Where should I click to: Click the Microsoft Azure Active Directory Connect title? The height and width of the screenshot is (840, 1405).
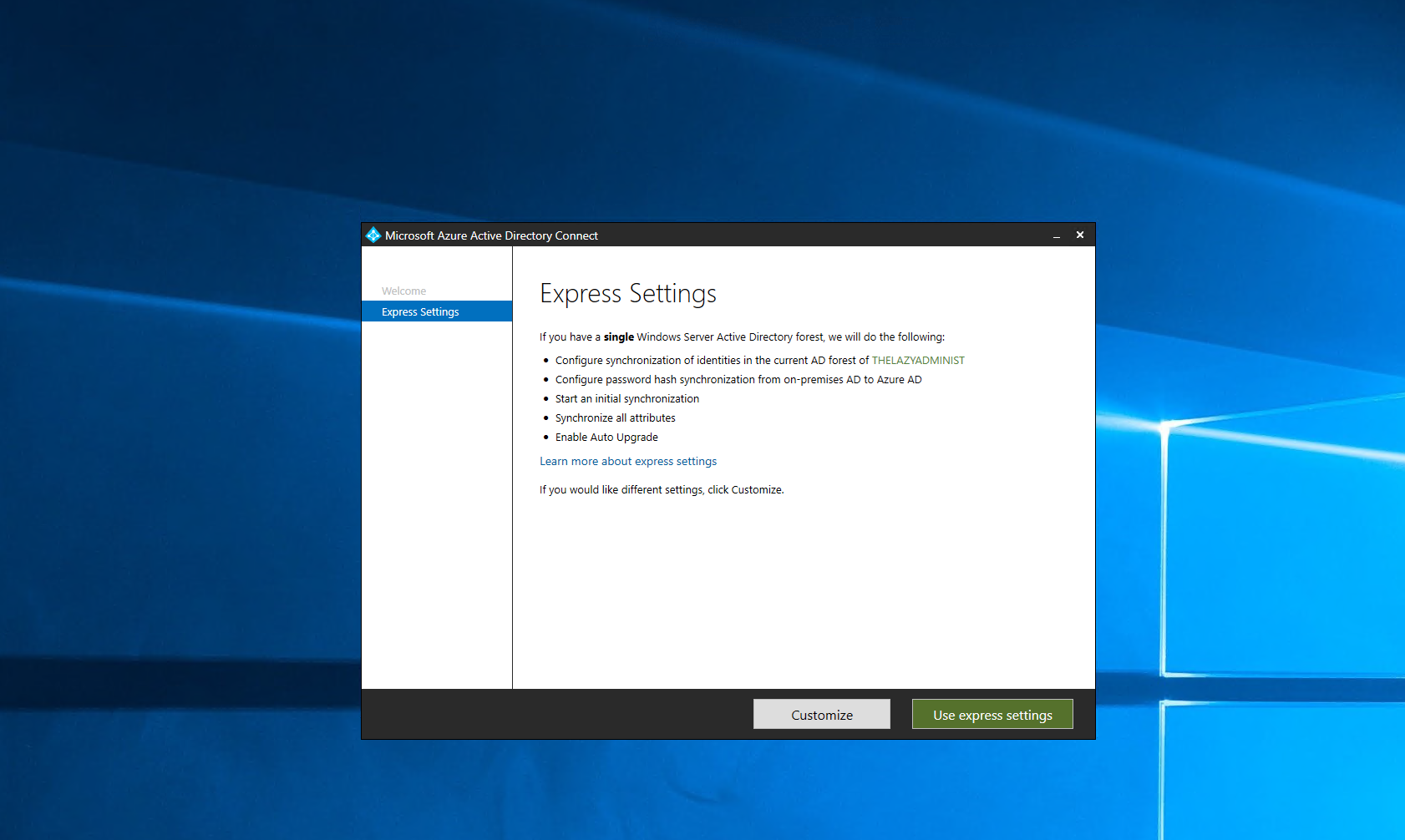tap(491, 235)
